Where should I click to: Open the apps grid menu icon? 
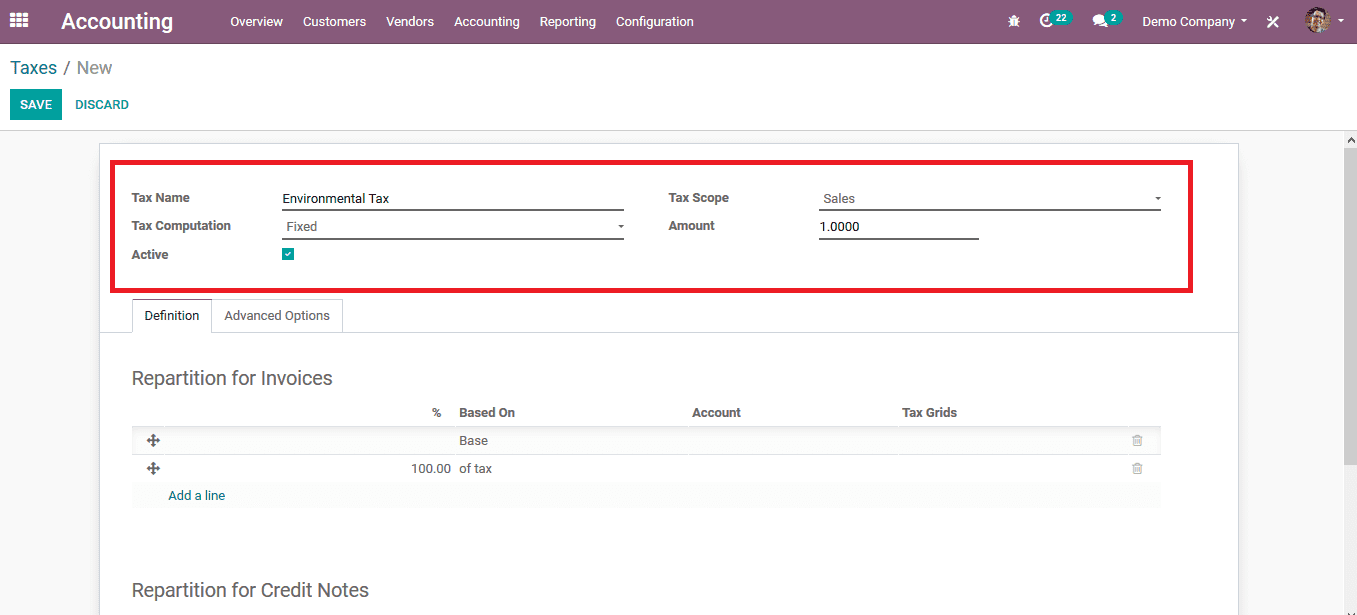coord(19,20)
